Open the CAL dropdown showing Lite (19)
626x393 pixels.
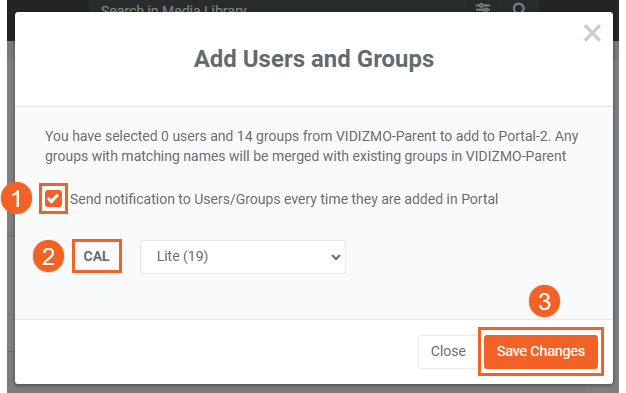tap(243, 257)
